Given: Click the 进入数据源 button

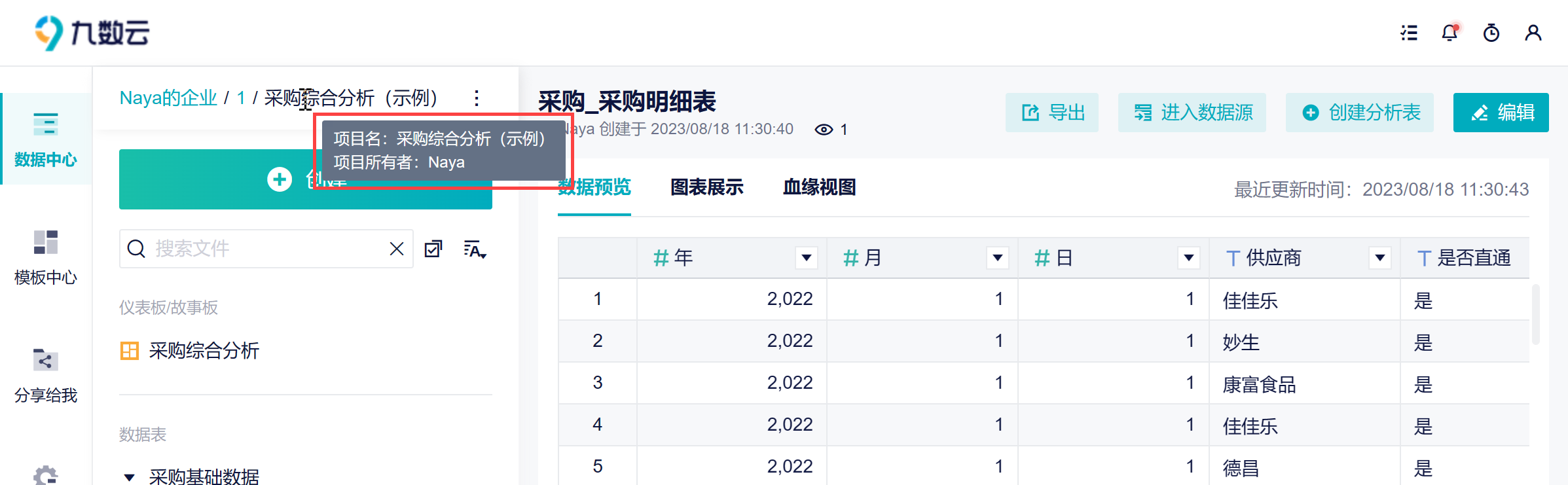Looking at the screenshot, I should [1192, 113].
